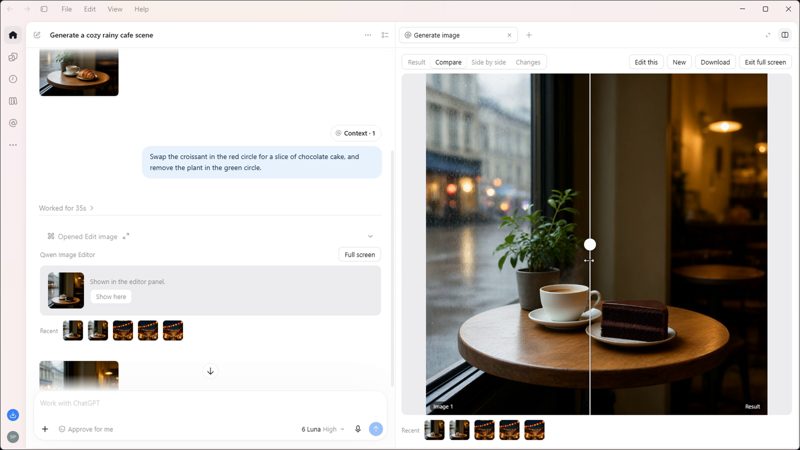The image size is (800, 450).
Task: Click the Edit this button
Action: (x=646, y=62)
